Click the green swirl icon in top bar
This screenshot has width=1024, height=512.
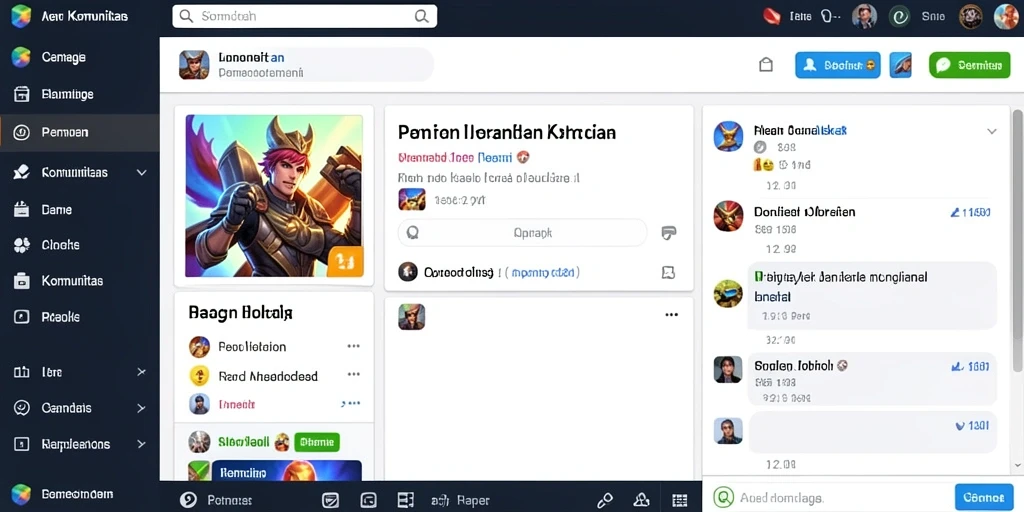point(901,17)
